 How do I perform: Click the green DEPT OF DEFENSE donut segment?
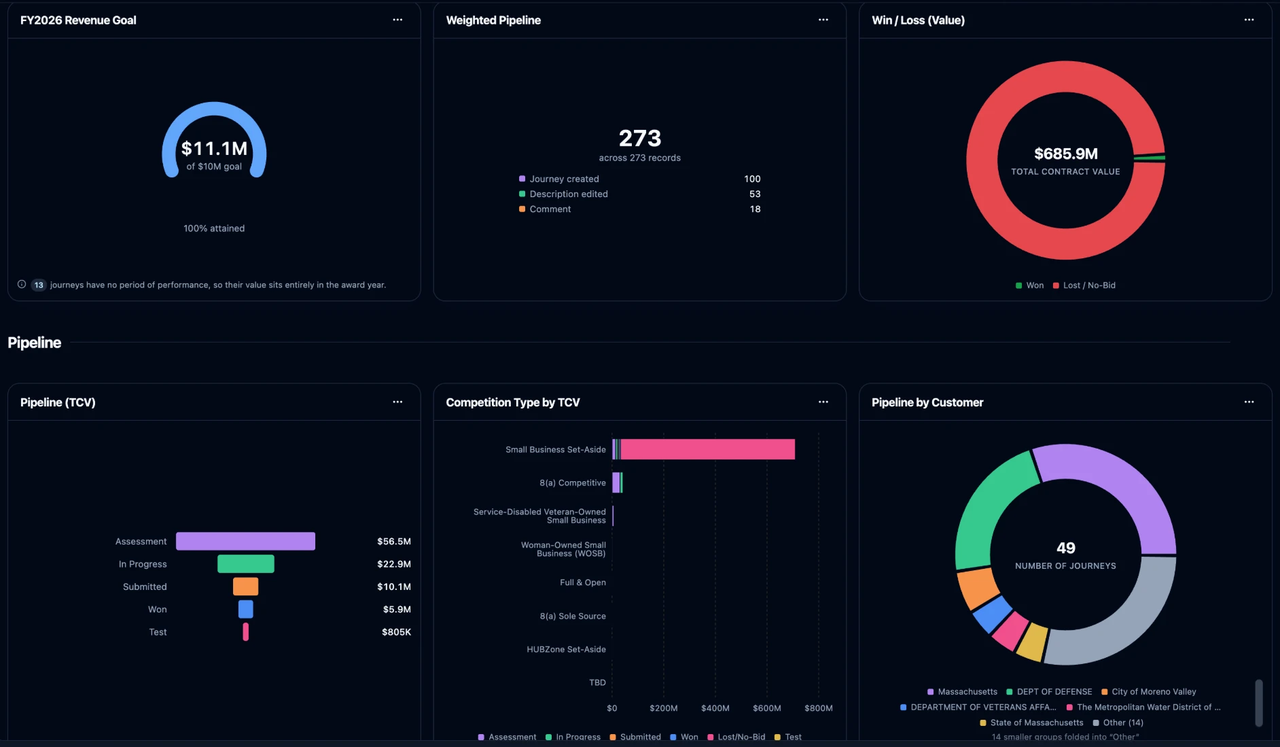coord(987,509)
